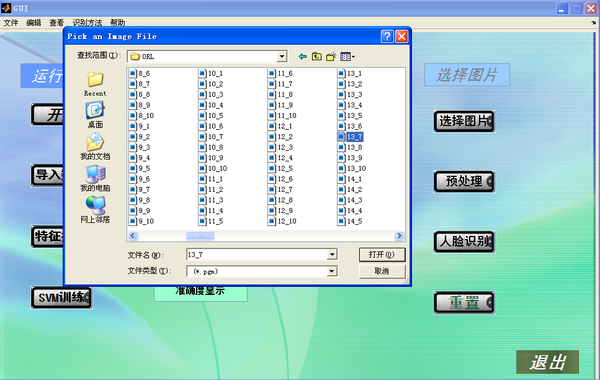Expand the 查找范围 ORL folder dropdown
Screen dimensions: 600x380
(x=282, y=57)
